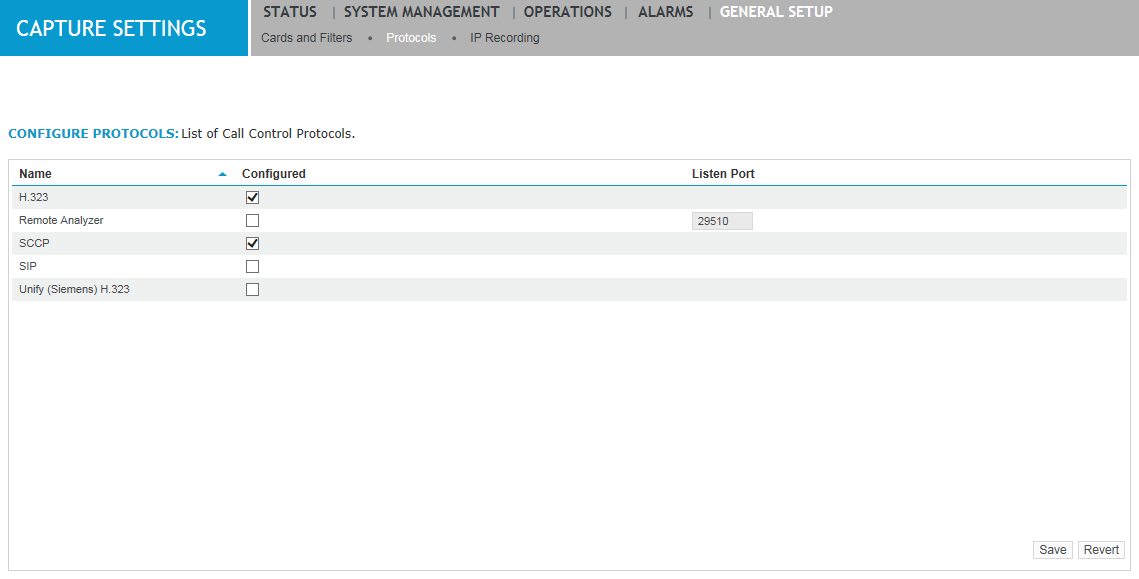This screenshot has height=579, width=1139.
Task: Click the Remote Analyzer listen port field
Action: pyautogui.click(x=722, y=220)
